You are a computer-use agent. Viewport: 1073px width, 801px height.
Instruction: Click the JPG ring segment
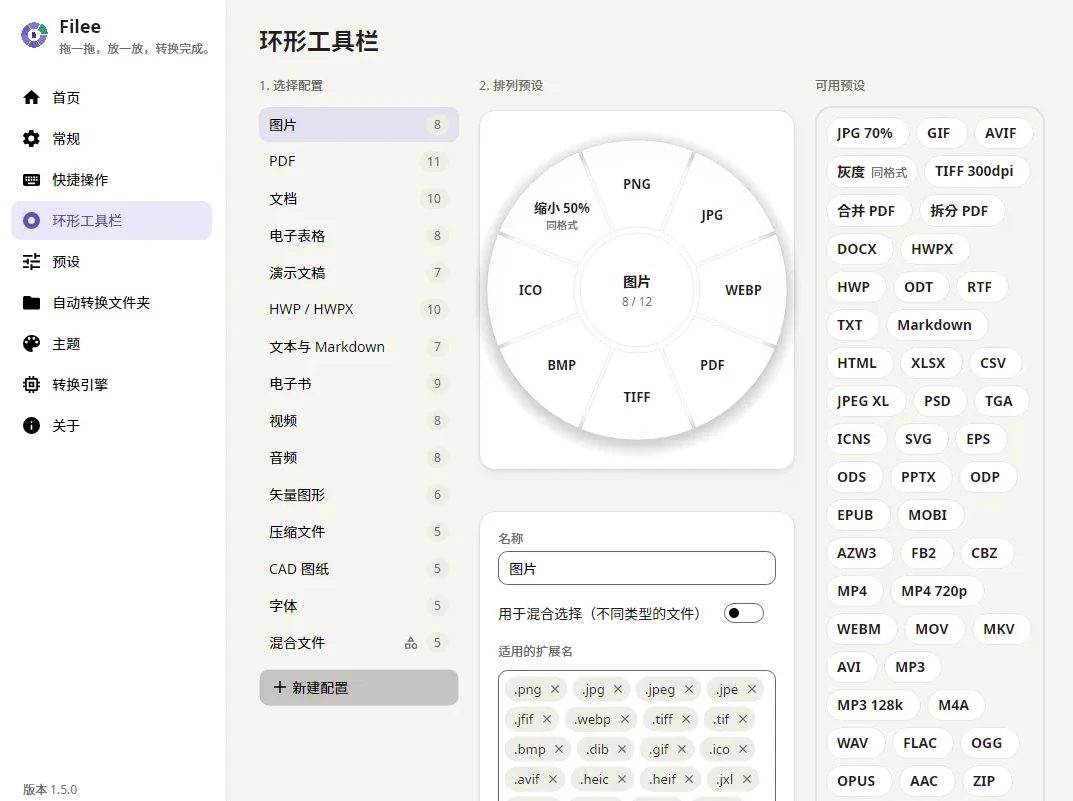[712, 215]
